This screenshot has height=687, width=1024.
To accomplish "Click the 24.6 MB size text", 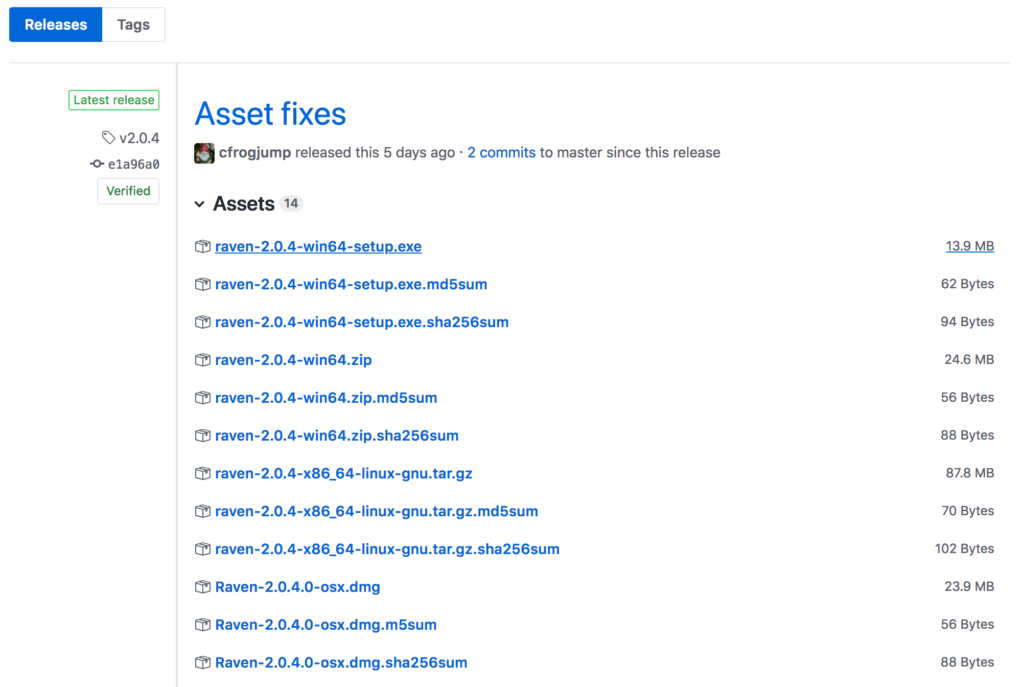I will click(x=969, y=360).
